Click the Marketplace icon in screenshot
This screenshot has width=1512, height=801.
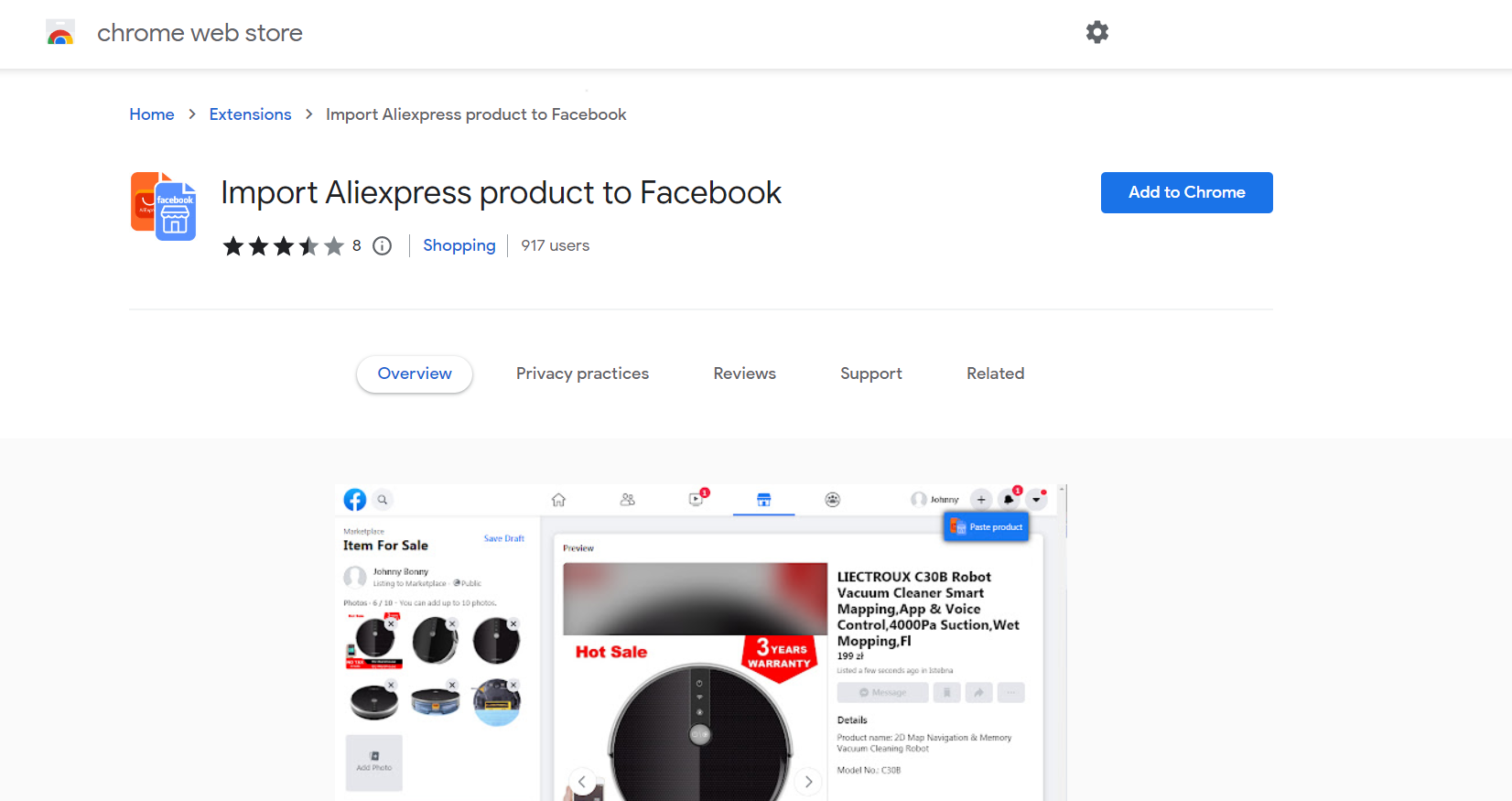[763, 500]
